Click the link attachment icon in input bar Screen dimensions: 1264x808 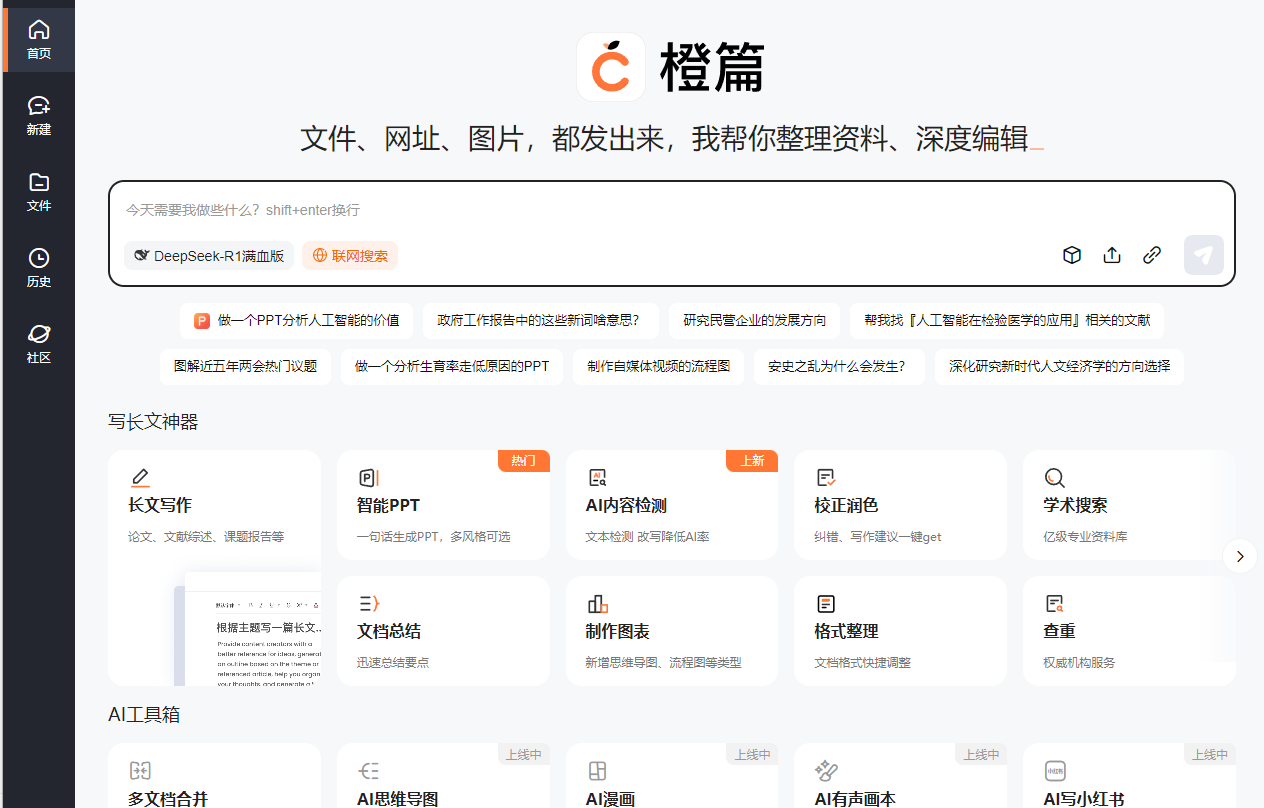pos(1152,255)
